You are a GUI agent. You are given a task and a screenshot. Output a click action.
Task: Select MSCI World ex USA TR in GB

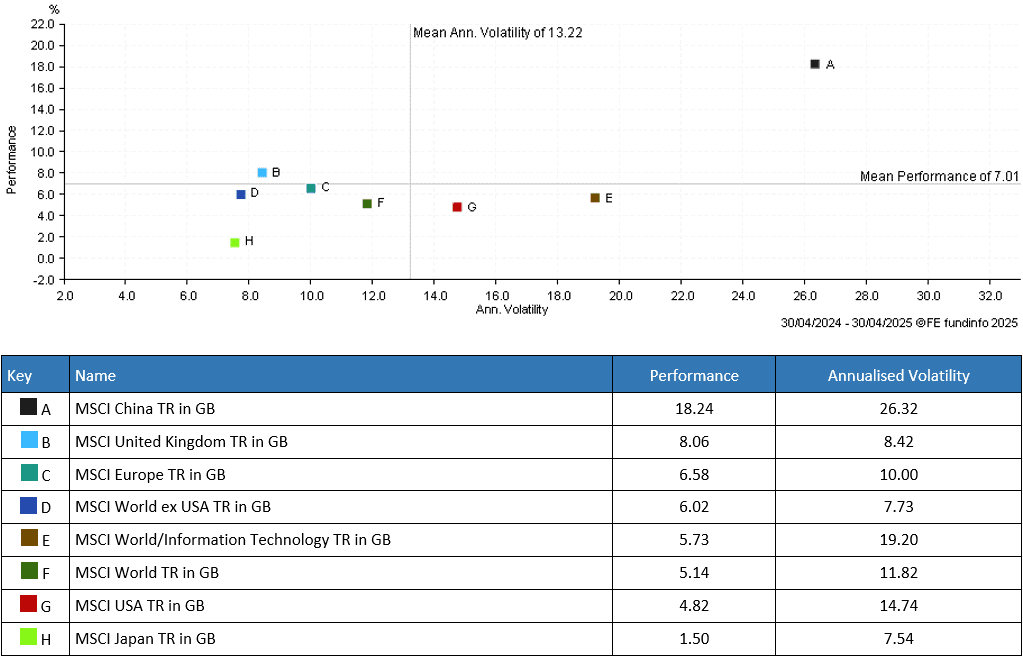pos(173,507)
